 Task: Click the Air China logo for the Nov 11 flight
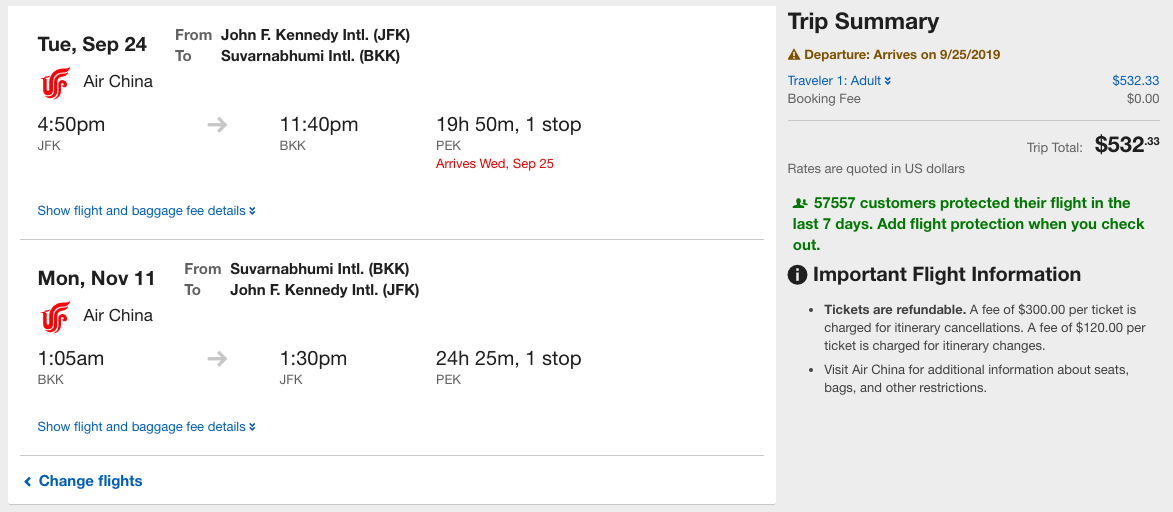click(x=55, y=317)
